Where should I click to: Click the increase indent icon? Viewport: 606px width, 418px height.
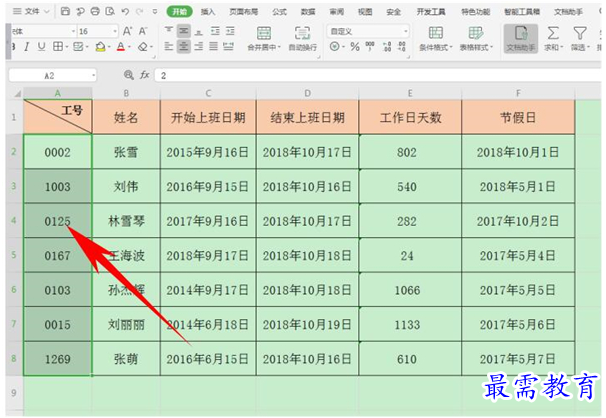click(x=230, y=31)
